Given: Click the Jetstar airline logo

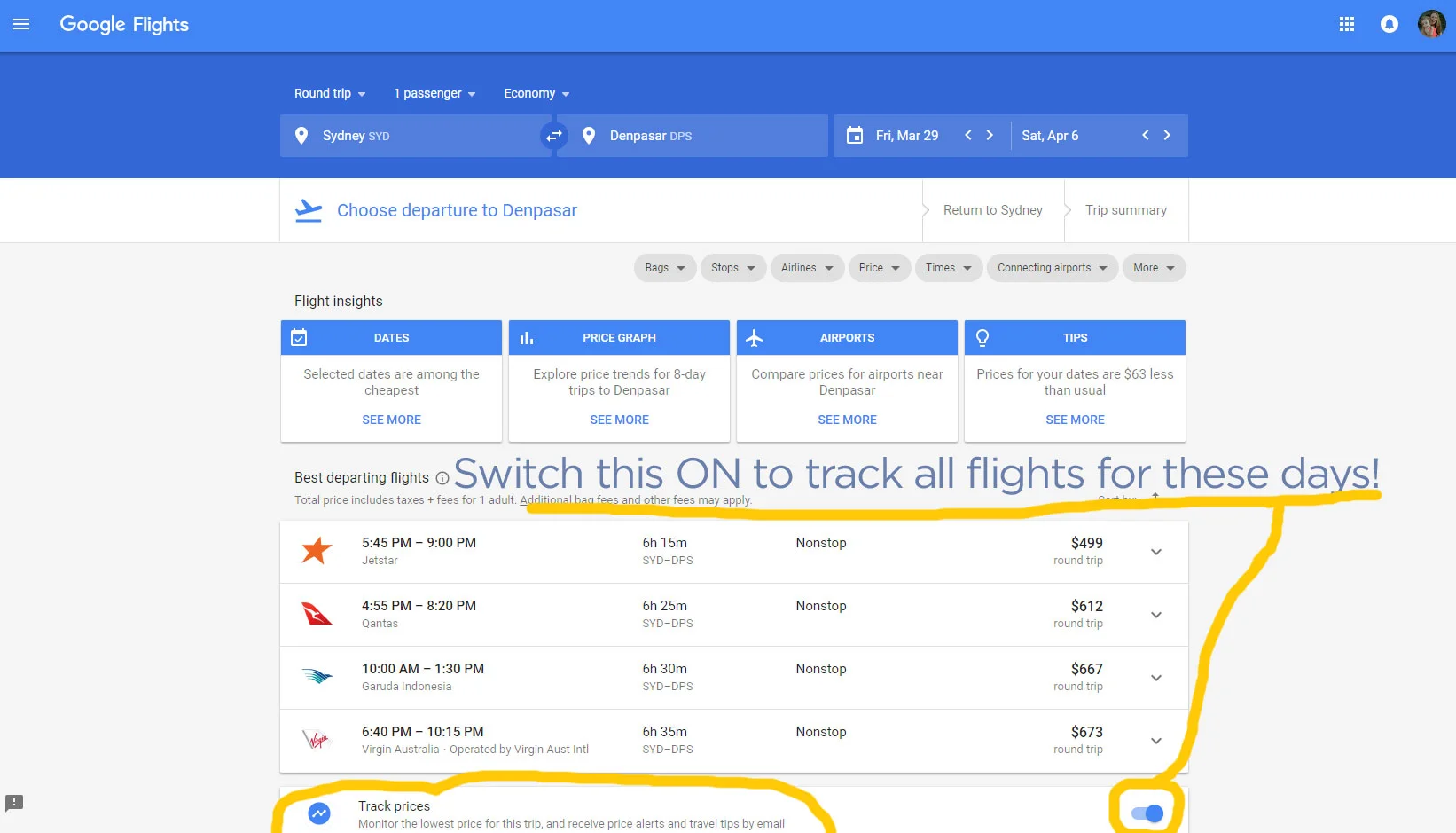Looking at the screenshot, I should (x=317, y=551).
